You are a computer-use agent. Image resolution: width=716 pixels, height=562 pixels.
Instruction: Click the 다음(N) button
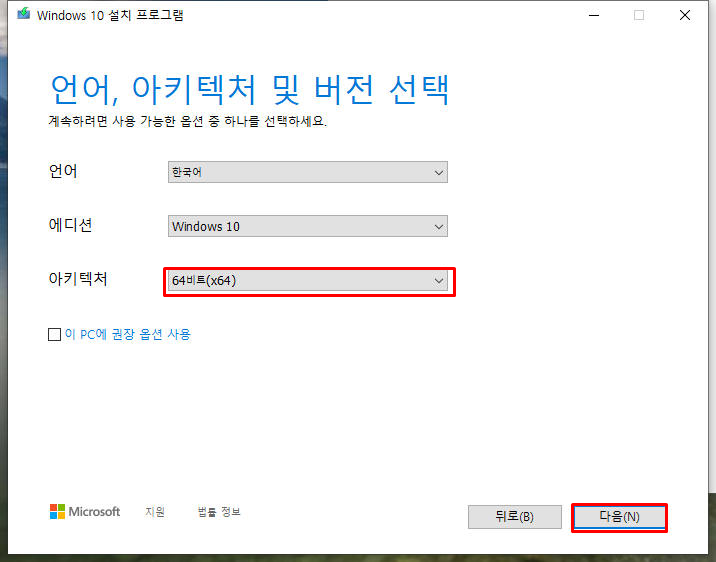[619, 517]
